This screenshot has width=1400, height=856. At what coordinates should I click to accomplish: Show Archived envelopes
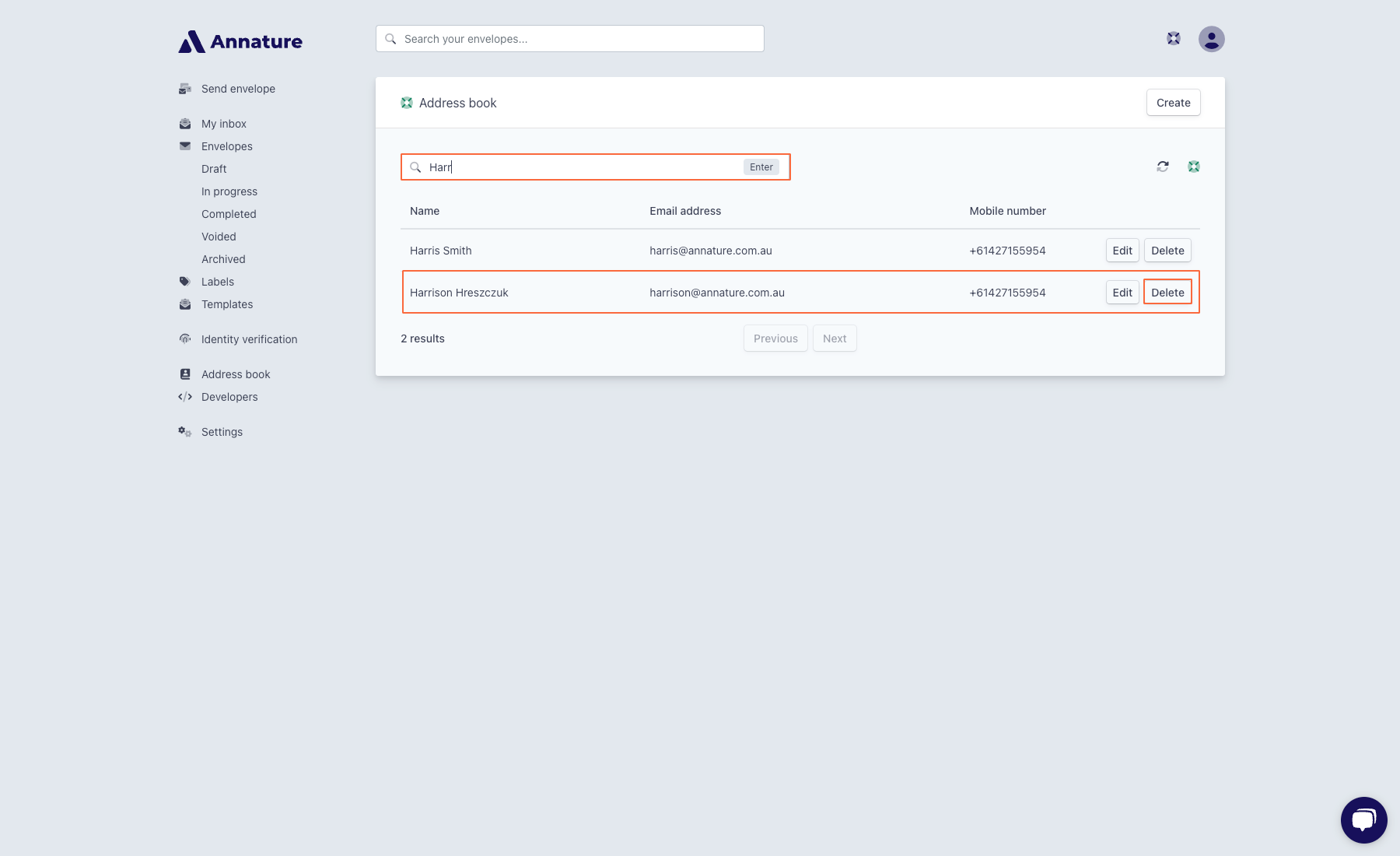coord(223,259)
